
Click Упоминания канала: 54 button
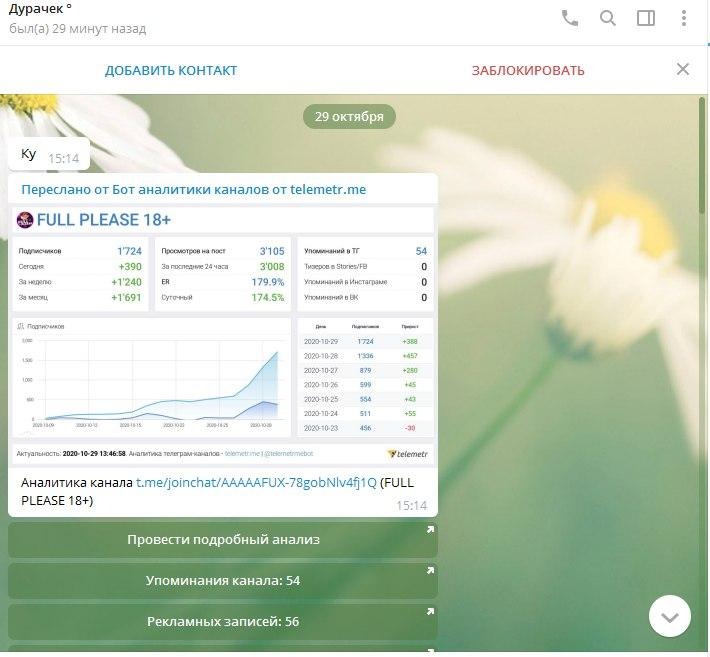(x=223, y=581)
